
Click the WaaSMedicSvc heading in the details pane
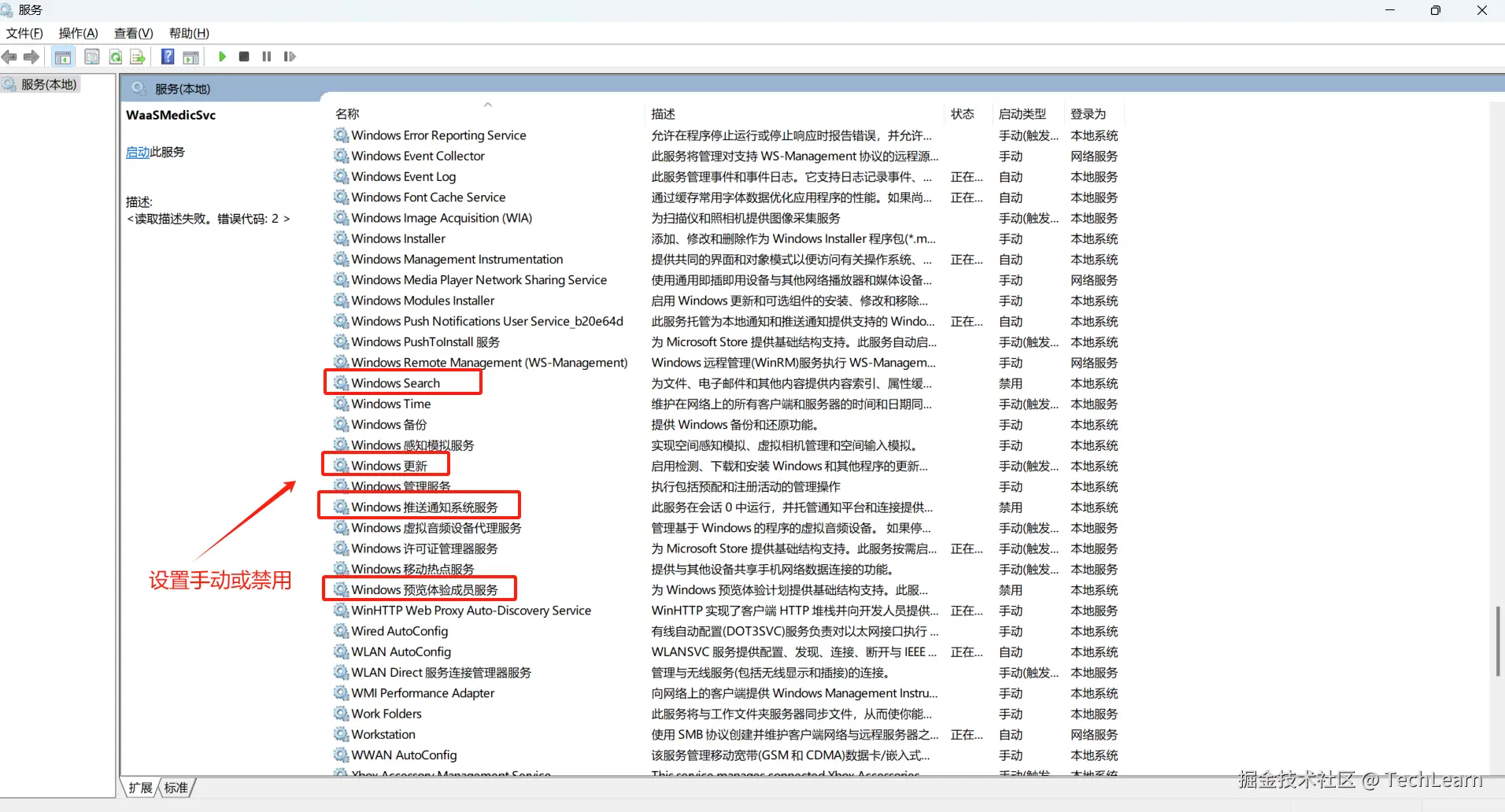coord(171,115)
